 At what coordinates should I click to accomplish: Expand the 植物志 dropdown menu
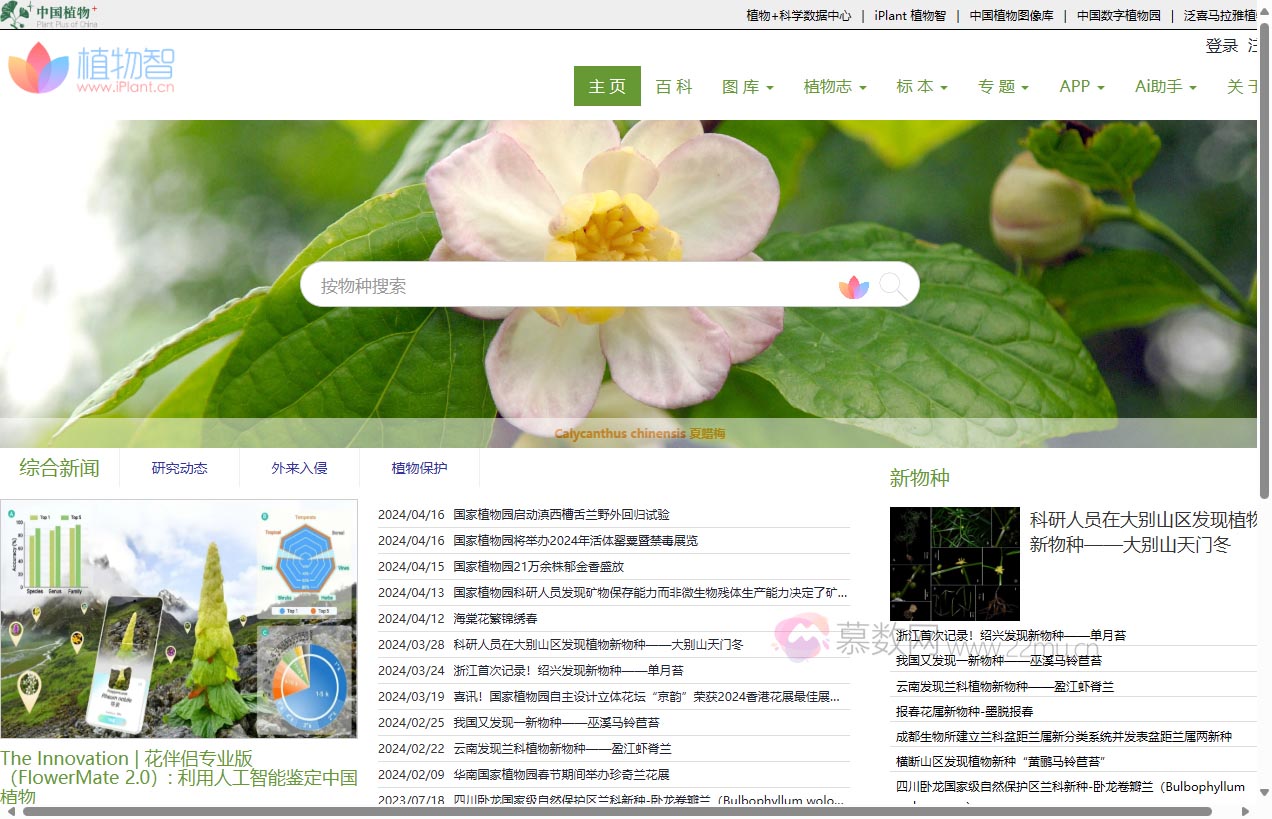click(x=834, y=86)
